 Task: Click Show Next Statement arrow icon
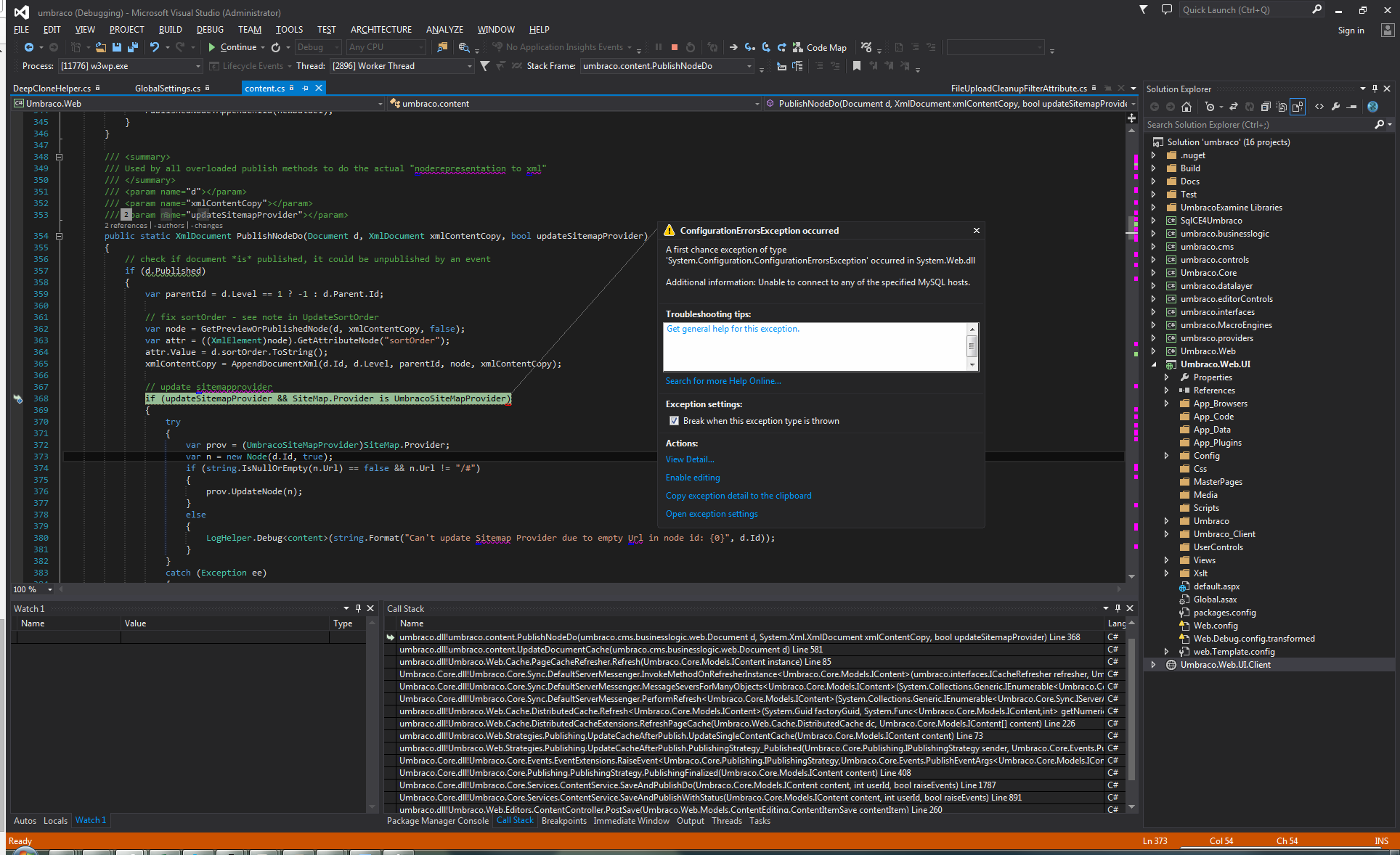pyautogui.click(x=733, y=47)
